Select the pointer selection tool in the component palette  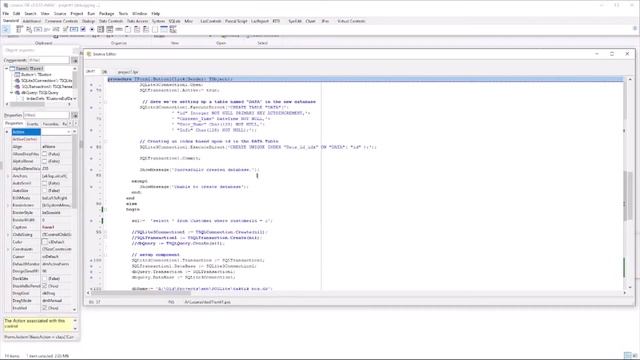click(6, 29)
